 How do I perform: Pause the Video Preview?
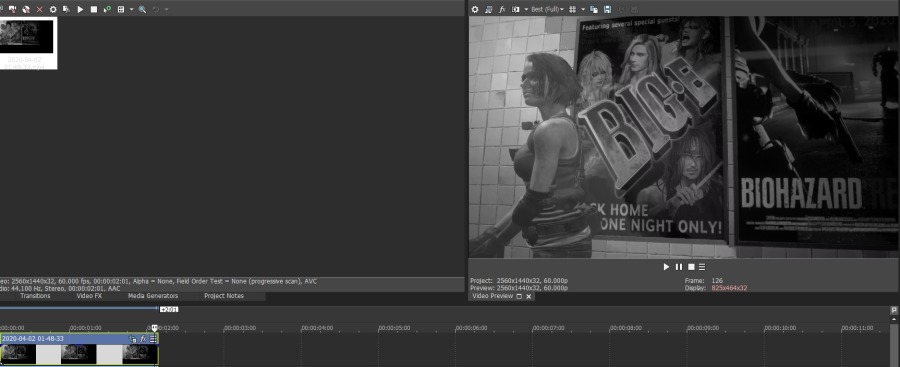(678, 266)
